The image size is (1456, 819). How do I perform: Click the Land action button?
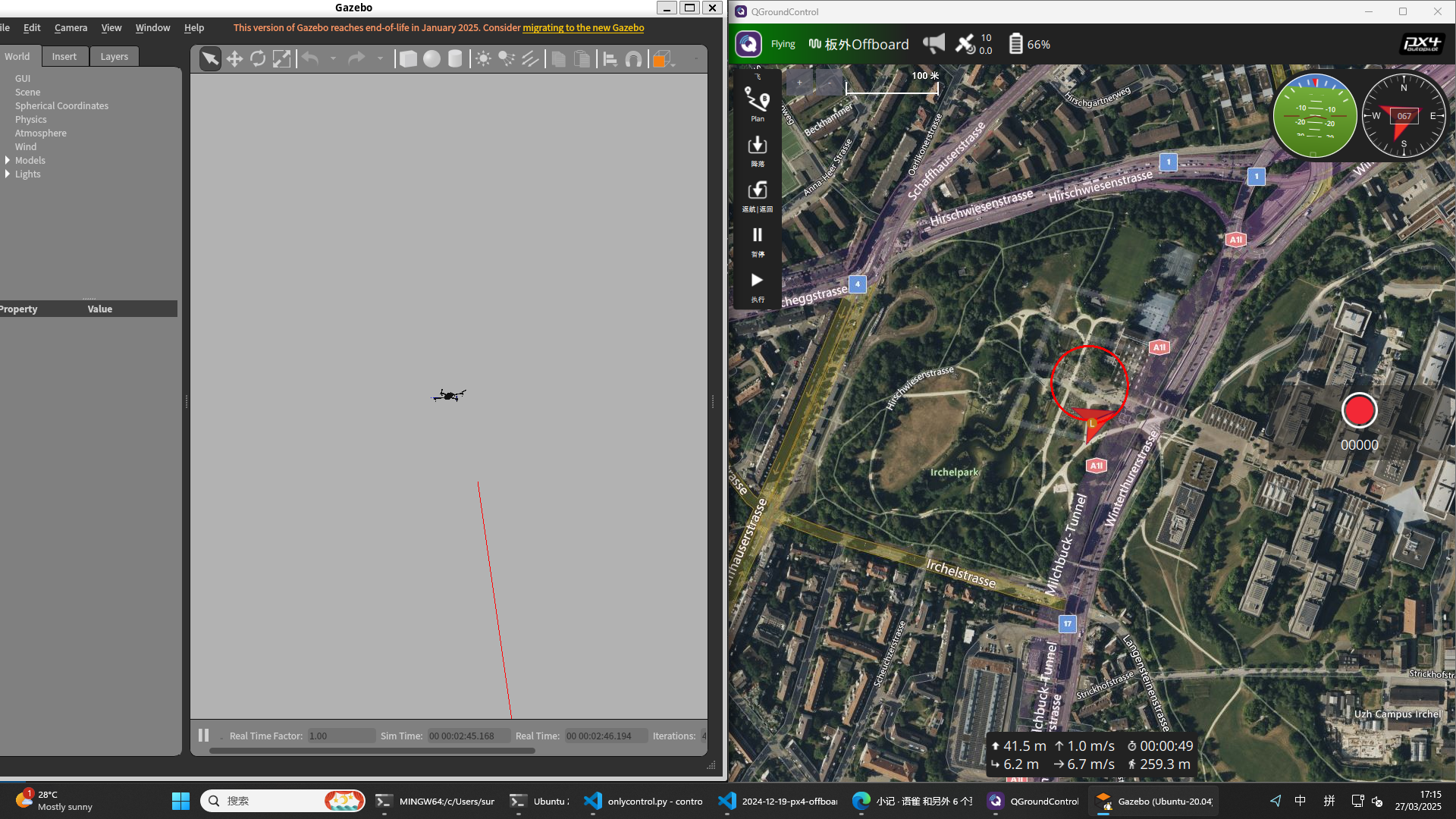click(757, 151)
